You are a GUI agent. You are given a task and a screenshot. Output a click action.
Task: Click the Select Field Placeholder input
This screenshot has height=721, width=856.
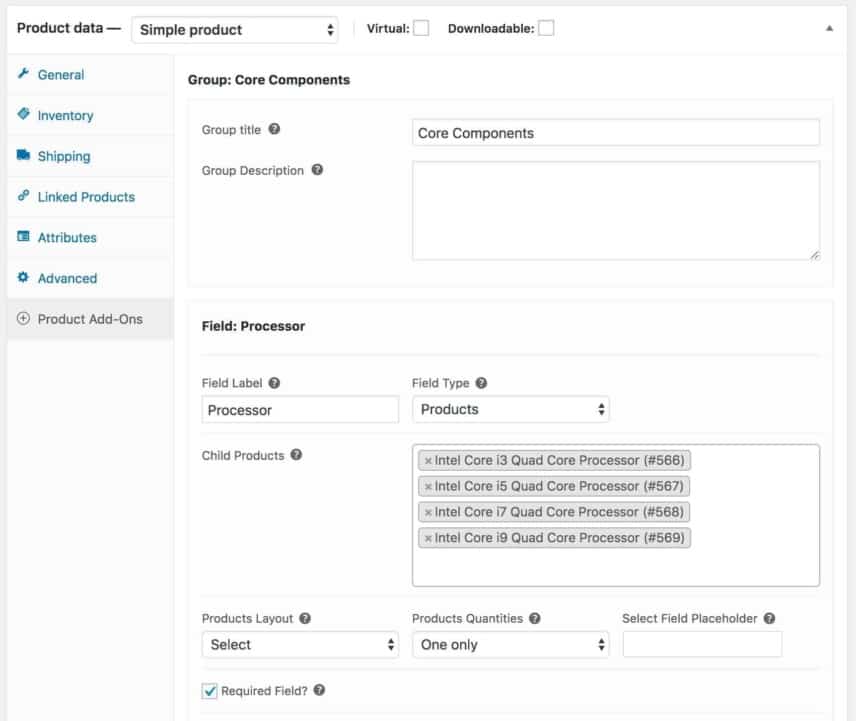point(702,644)
